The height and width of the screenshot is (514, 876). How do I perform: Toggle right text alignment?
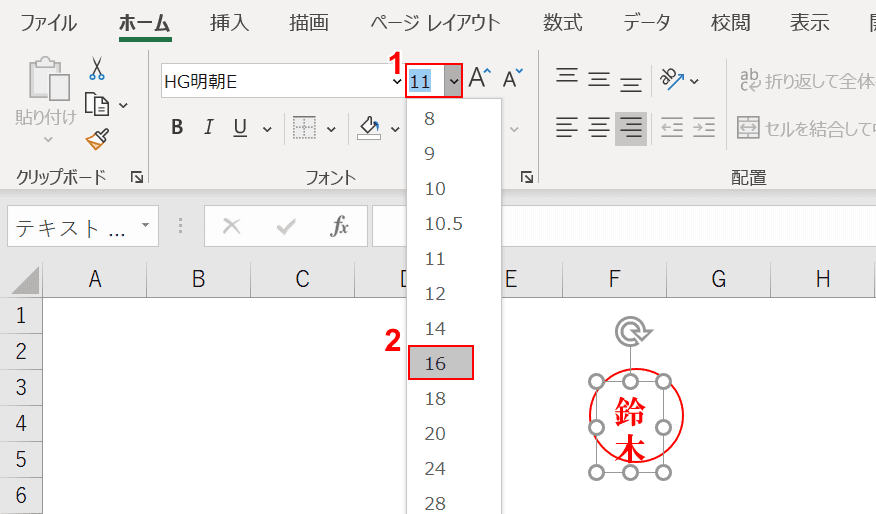click(631, 128)
